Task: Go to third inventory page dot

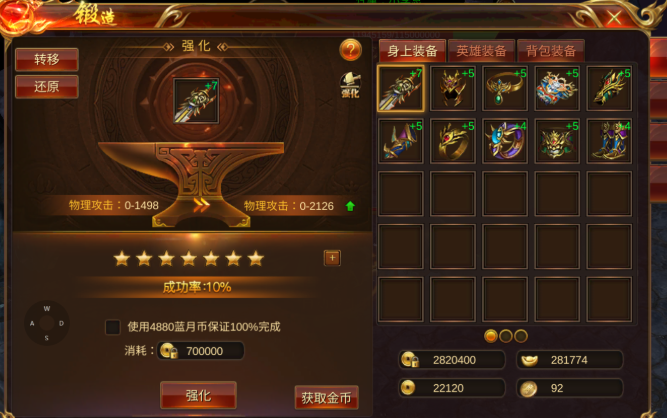Action: click(521, 336)
